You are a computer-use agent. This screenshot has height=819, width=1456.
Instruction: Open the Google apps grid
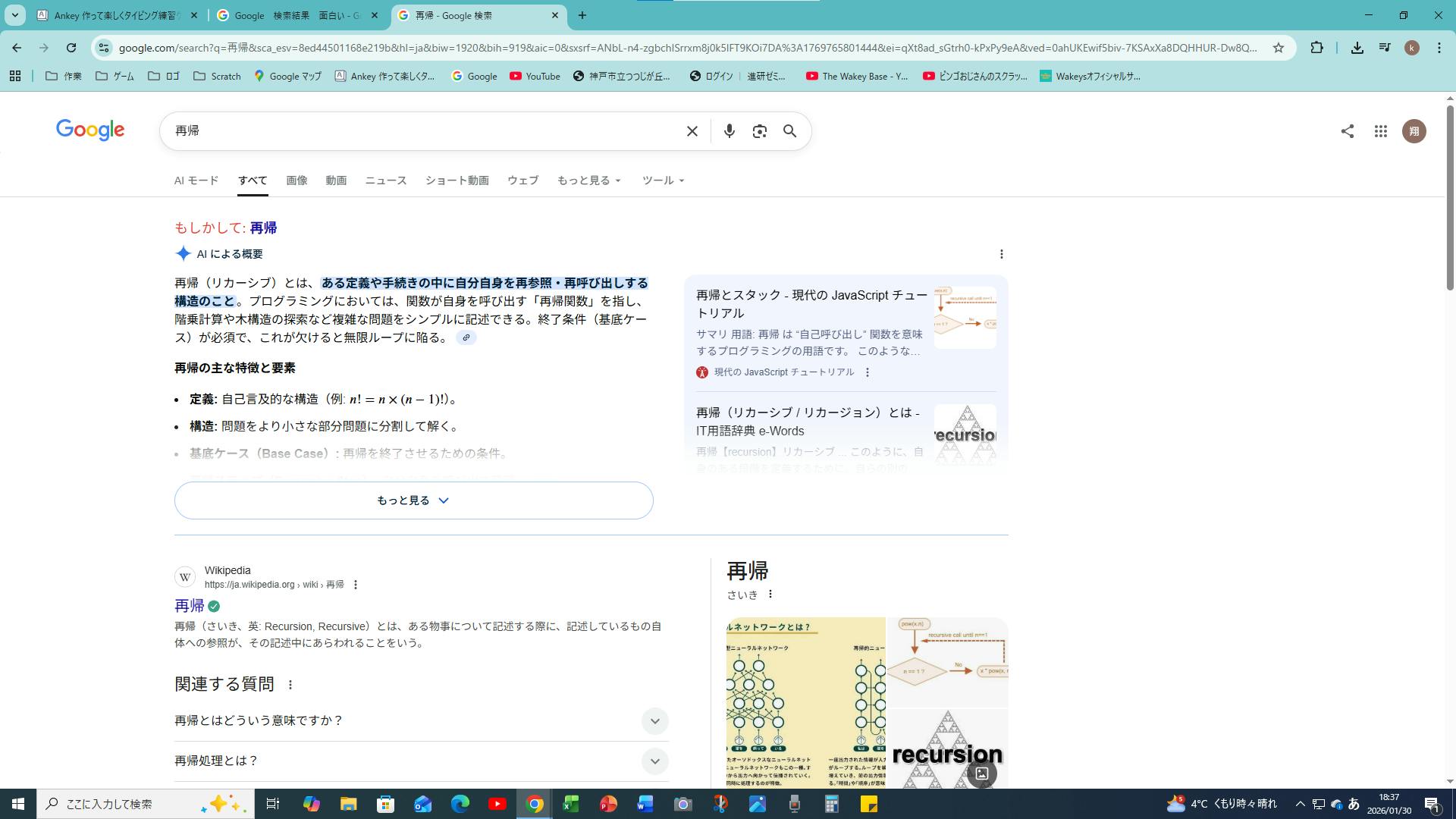[1380, 131]
